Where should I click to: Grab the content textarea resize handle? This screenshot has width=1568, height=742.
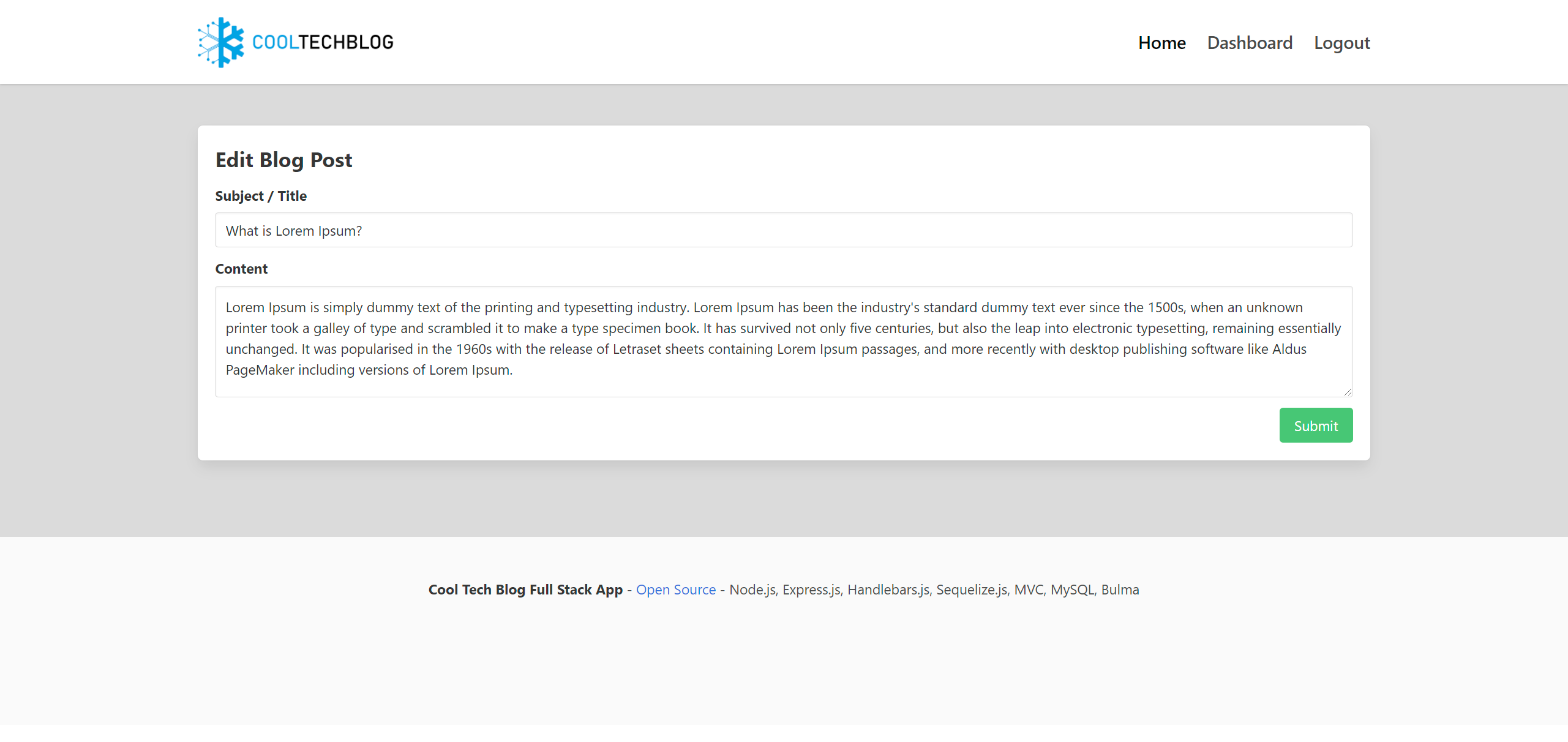[1348, 392]
